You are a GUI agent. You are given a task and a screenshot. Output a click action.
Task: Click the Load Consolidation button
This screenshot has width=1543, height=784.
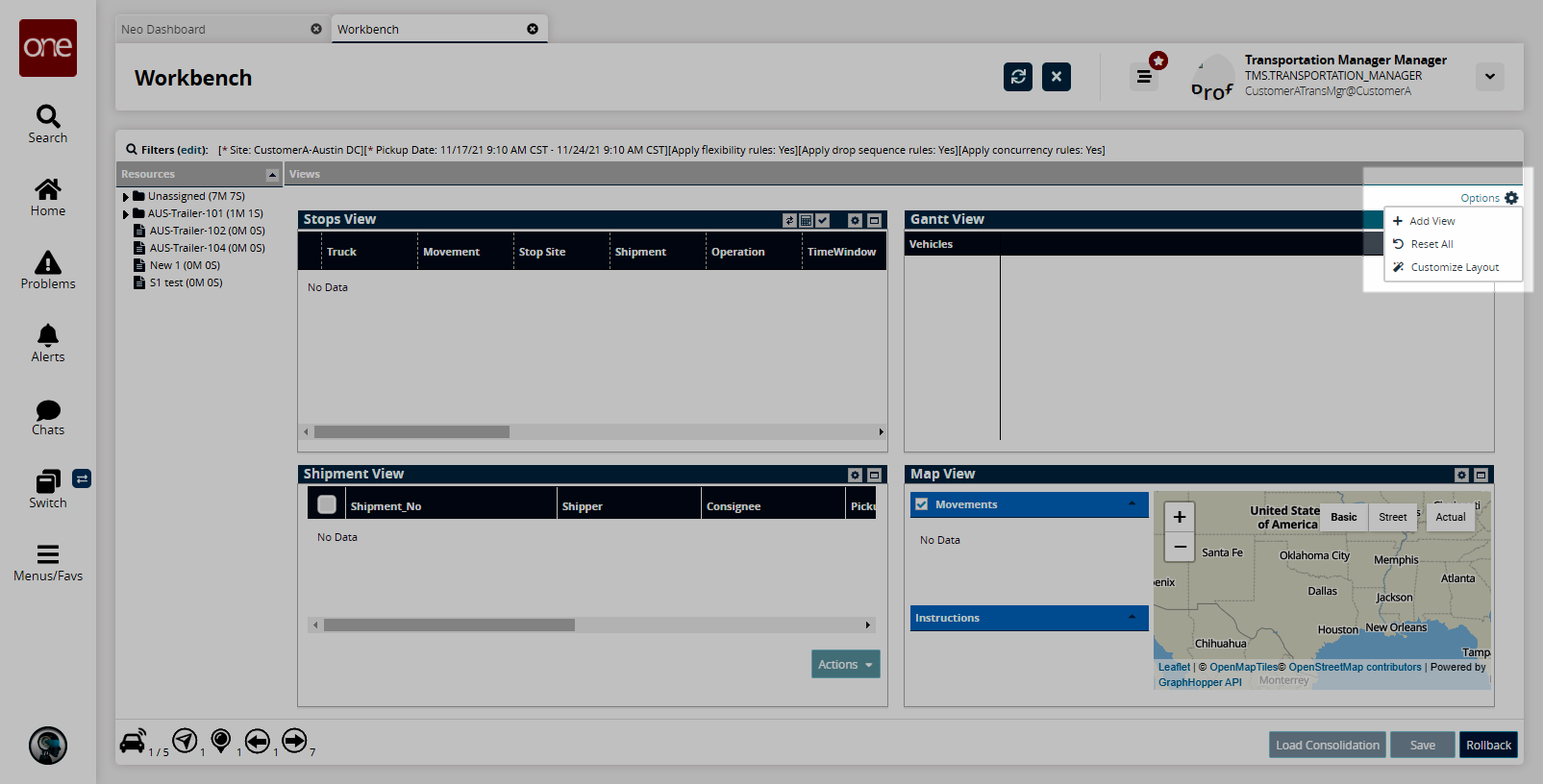pyautogui.click(x=1328, y=745)
